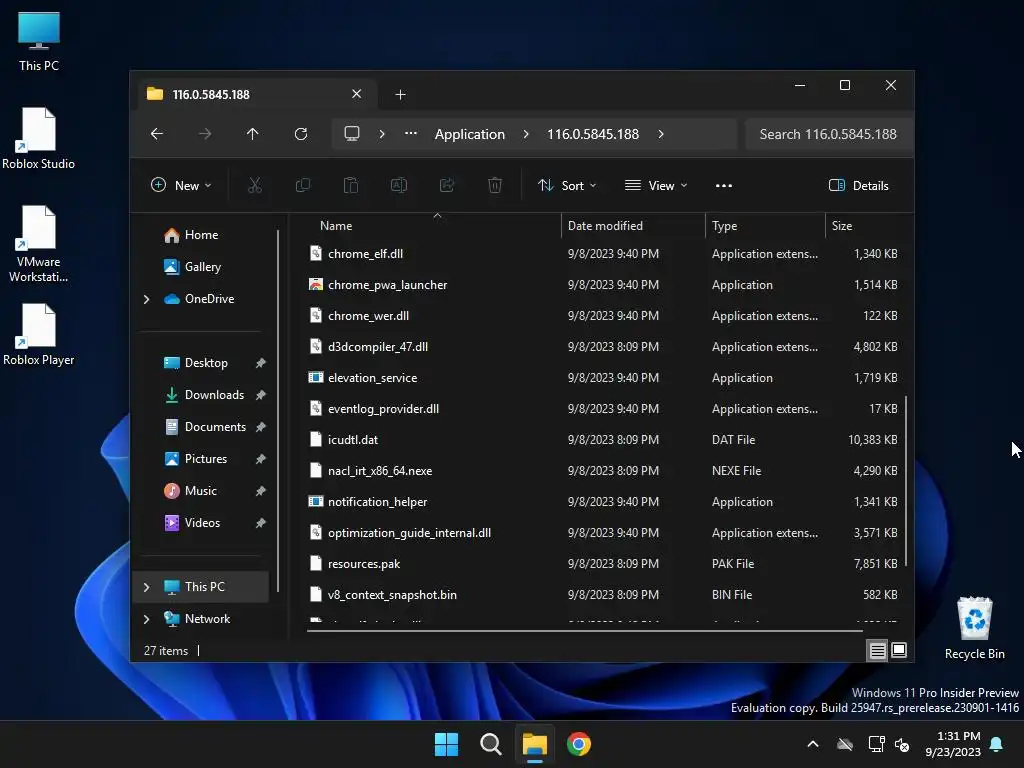
Task: Open Home in the navigation pane
Action: point(201,235)
